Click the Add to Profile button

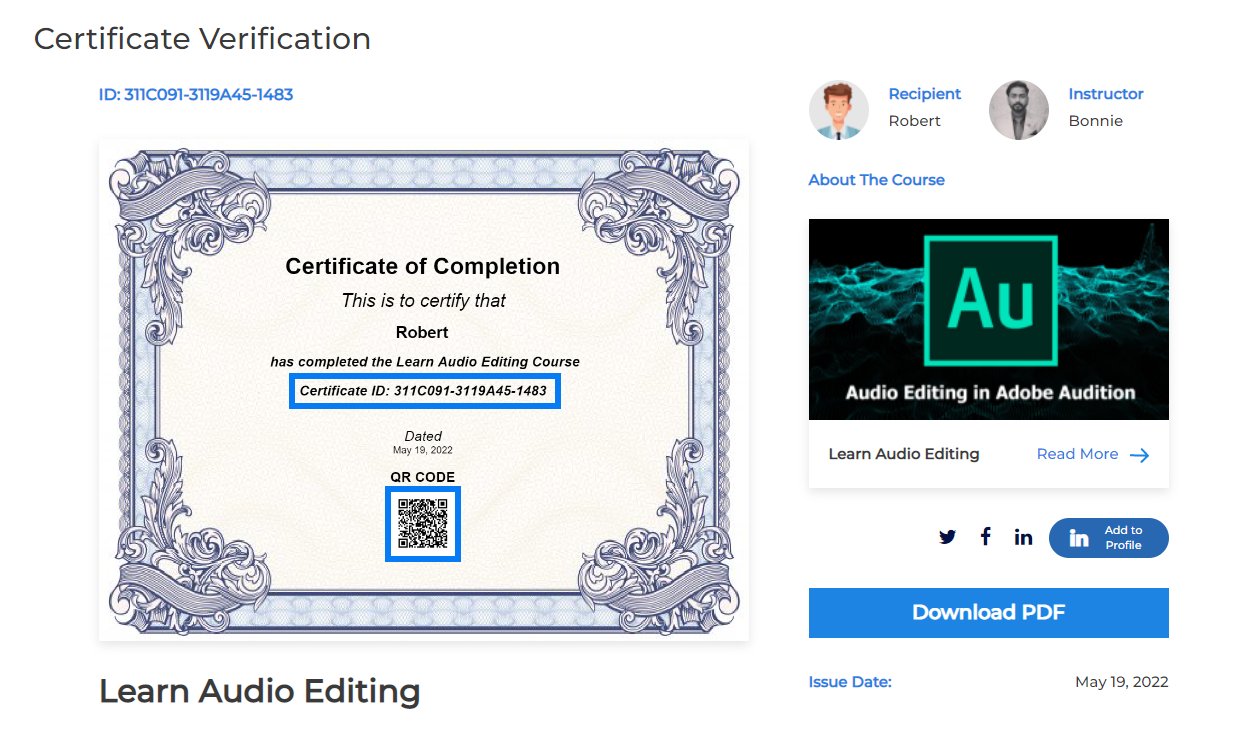tap(1108, 537)
